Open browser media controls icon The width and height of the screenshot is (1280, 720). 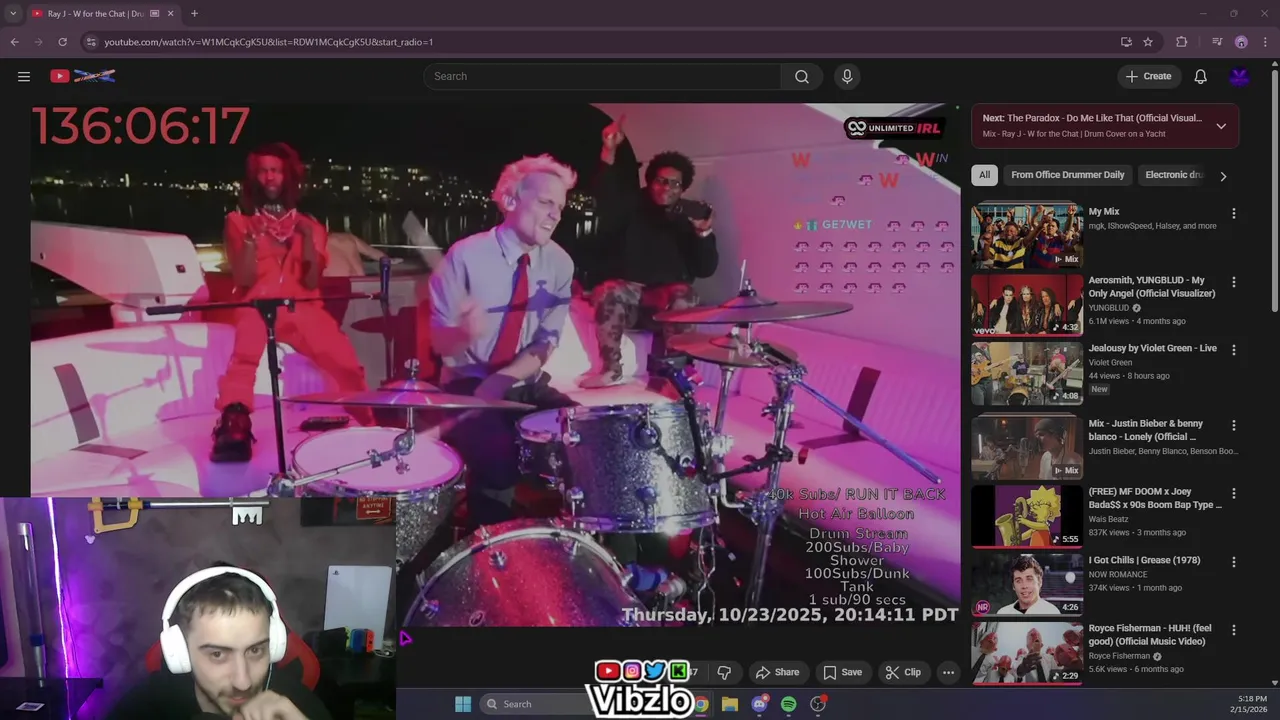pyautogui.click(x=1217, y=42)
